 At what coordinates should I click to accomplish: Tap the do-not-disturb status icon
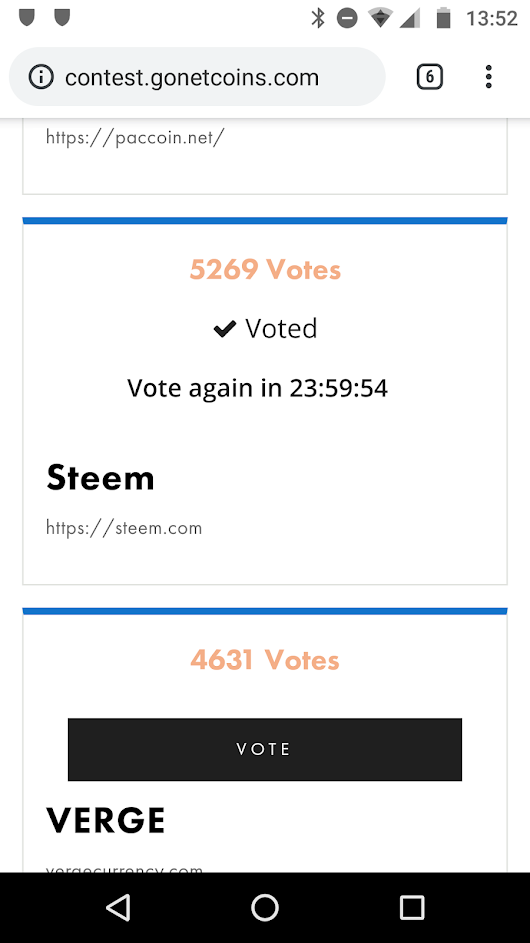(347, 19)
